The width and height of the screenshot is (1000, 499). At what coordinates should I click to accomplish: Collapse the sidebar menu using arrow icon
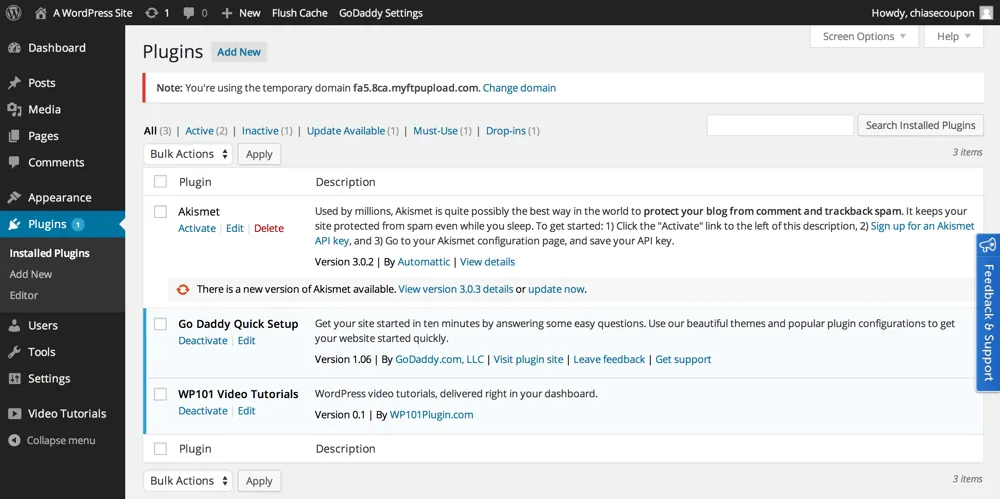(14, 440)
